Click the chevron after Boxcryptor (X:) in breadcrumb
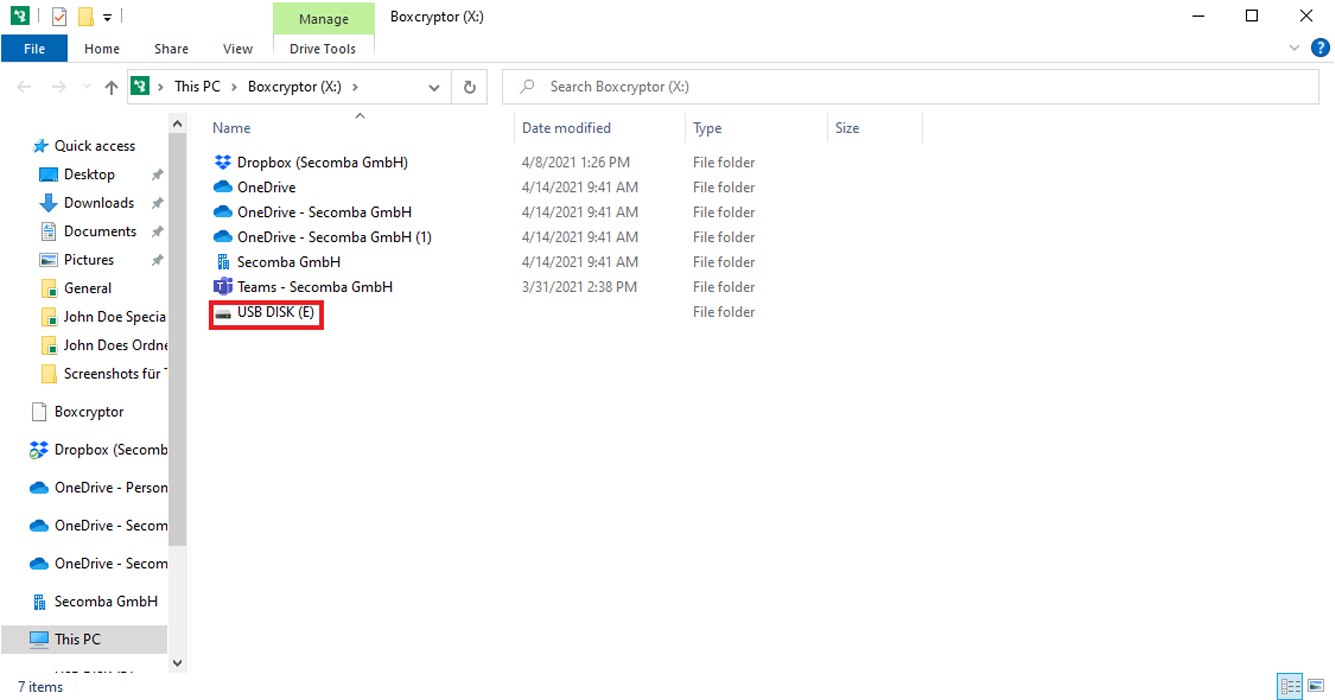The image size is (1335, 700). [x=355, y=87]
